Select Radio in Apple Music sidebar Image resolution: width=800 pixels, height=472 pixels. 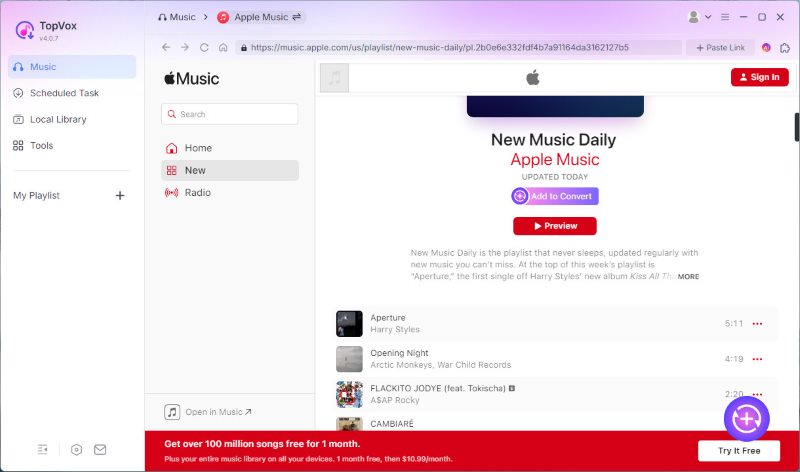coord(197,192)
